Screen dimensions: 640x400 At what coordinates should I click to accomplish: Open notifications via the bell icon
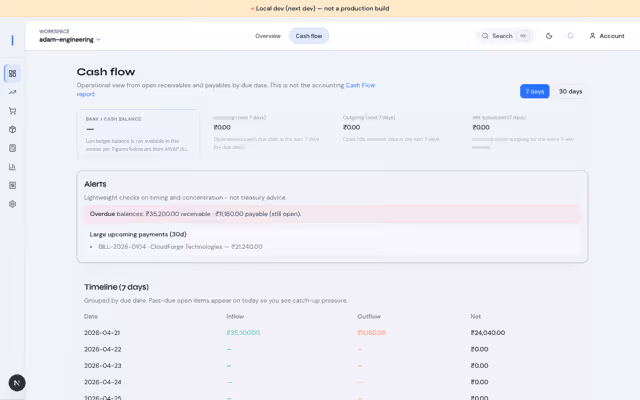570,36
